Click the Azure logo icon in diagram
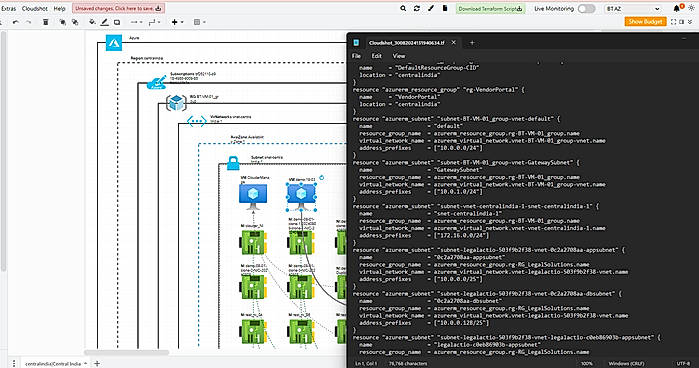 [114, 43]
